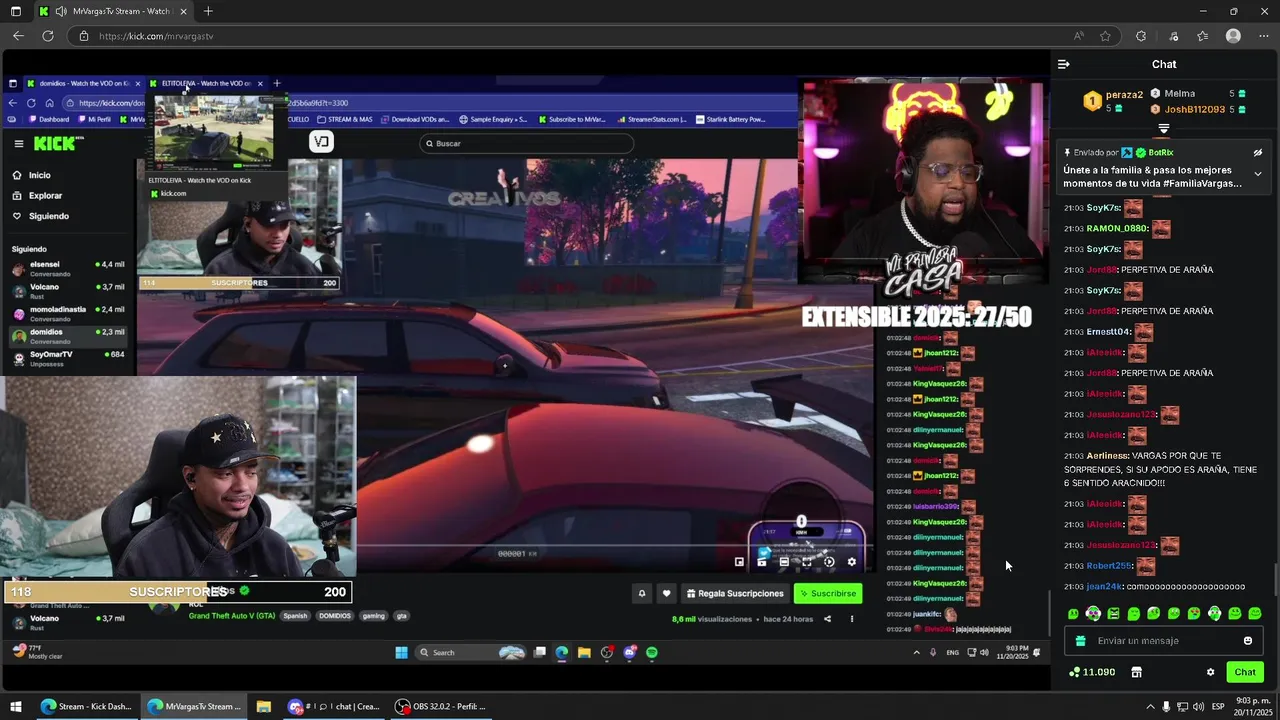Send message with Chat button
The width and height of the screenshot is (1280, 720).
[x=1245, y=672]
